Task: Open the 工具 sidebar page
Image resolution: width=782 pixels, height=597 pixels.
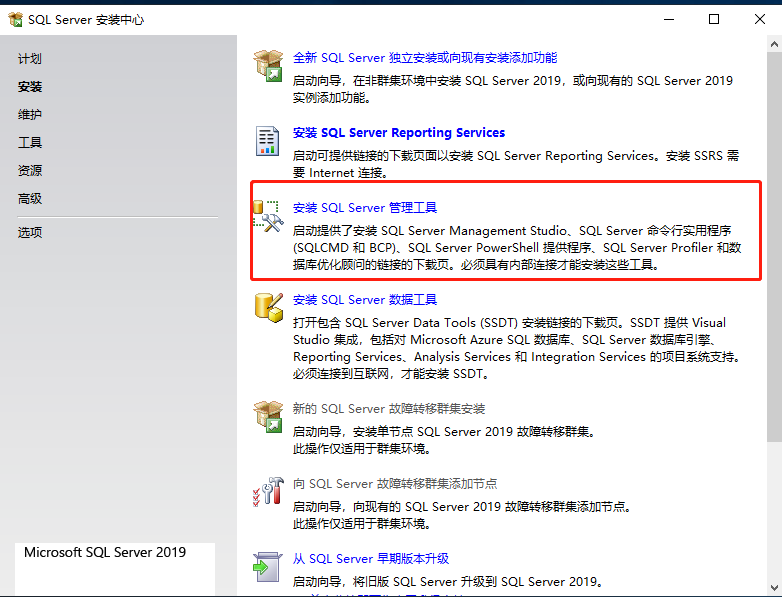Action: coord(29,143)
